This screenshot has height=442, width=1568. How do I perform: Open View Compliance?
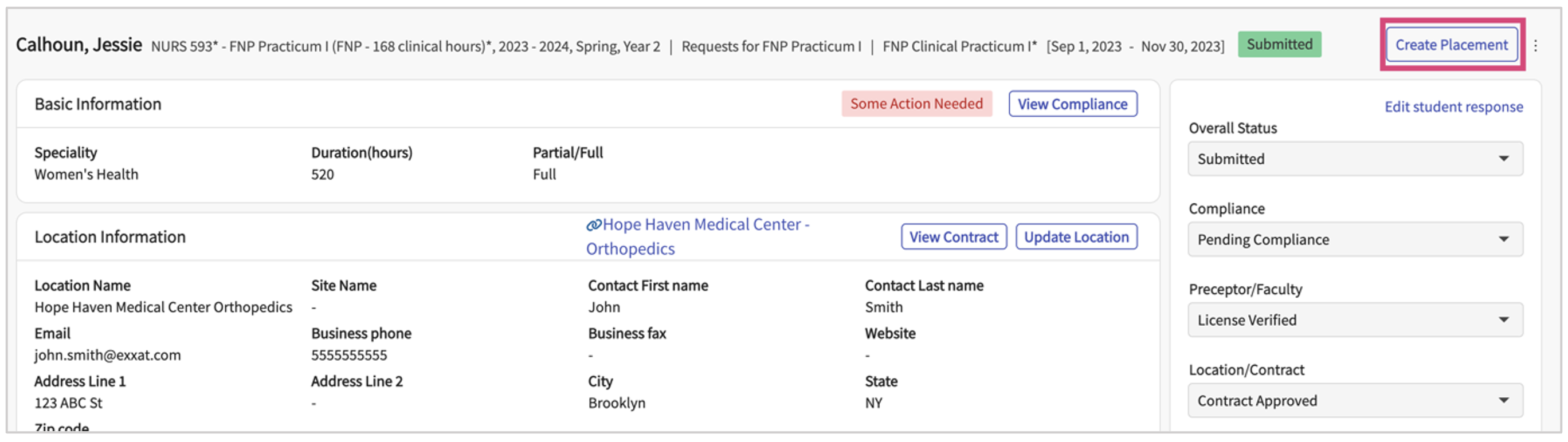(1072, 104)
